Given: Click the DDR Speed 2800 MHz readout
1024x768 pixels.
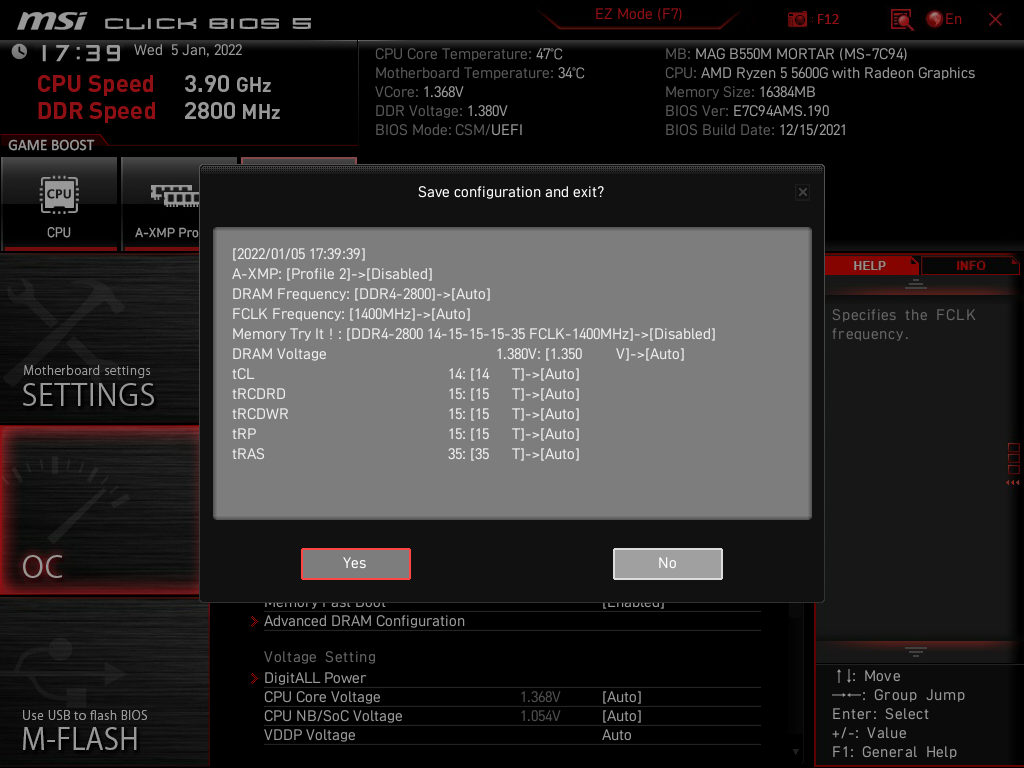Looking at the screenshot, I should [159, 111].
